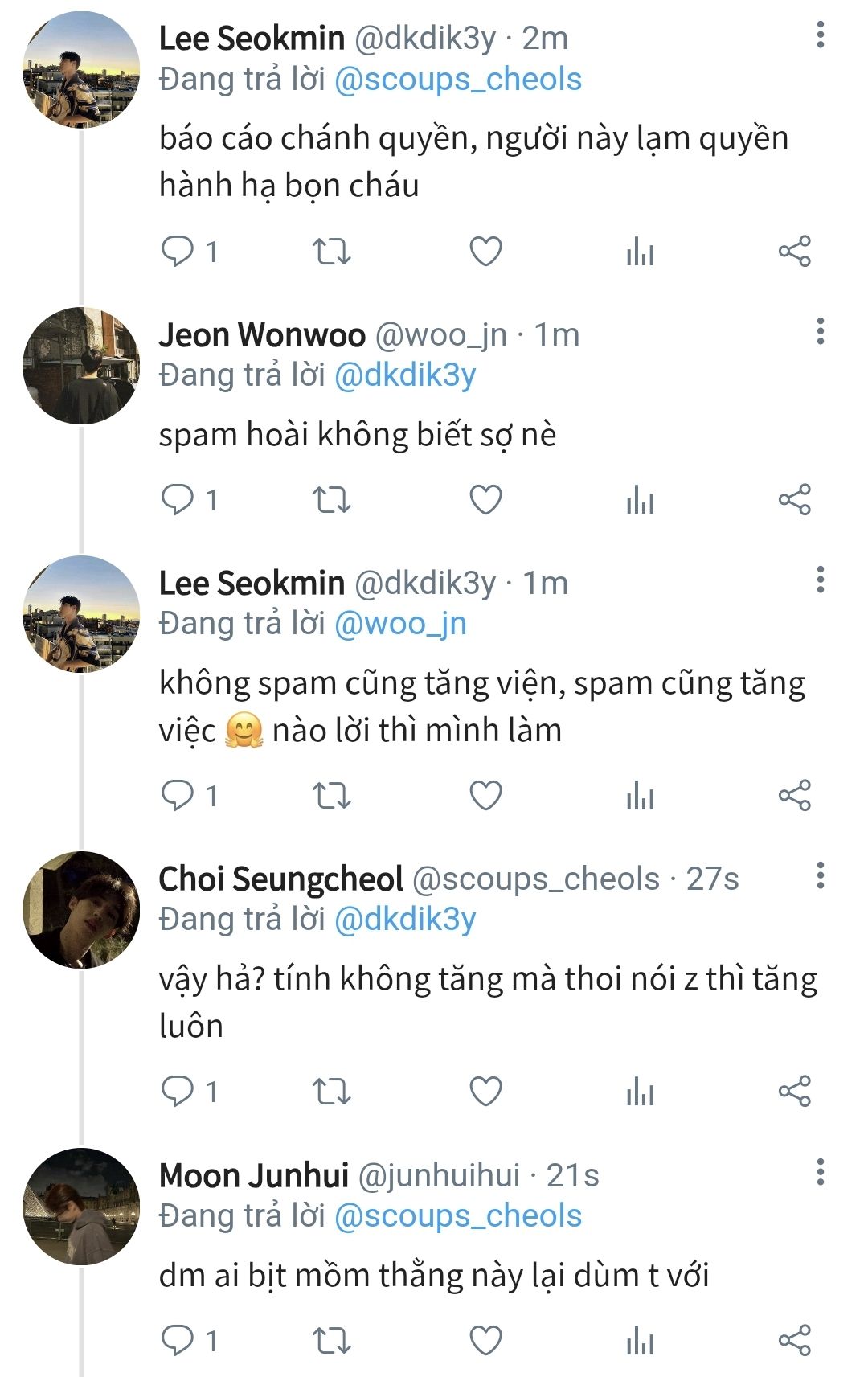Screen dimensions: 868x1377
Task: Open the @scoups_cheols mention in first tweet
Action: point(457,80)
